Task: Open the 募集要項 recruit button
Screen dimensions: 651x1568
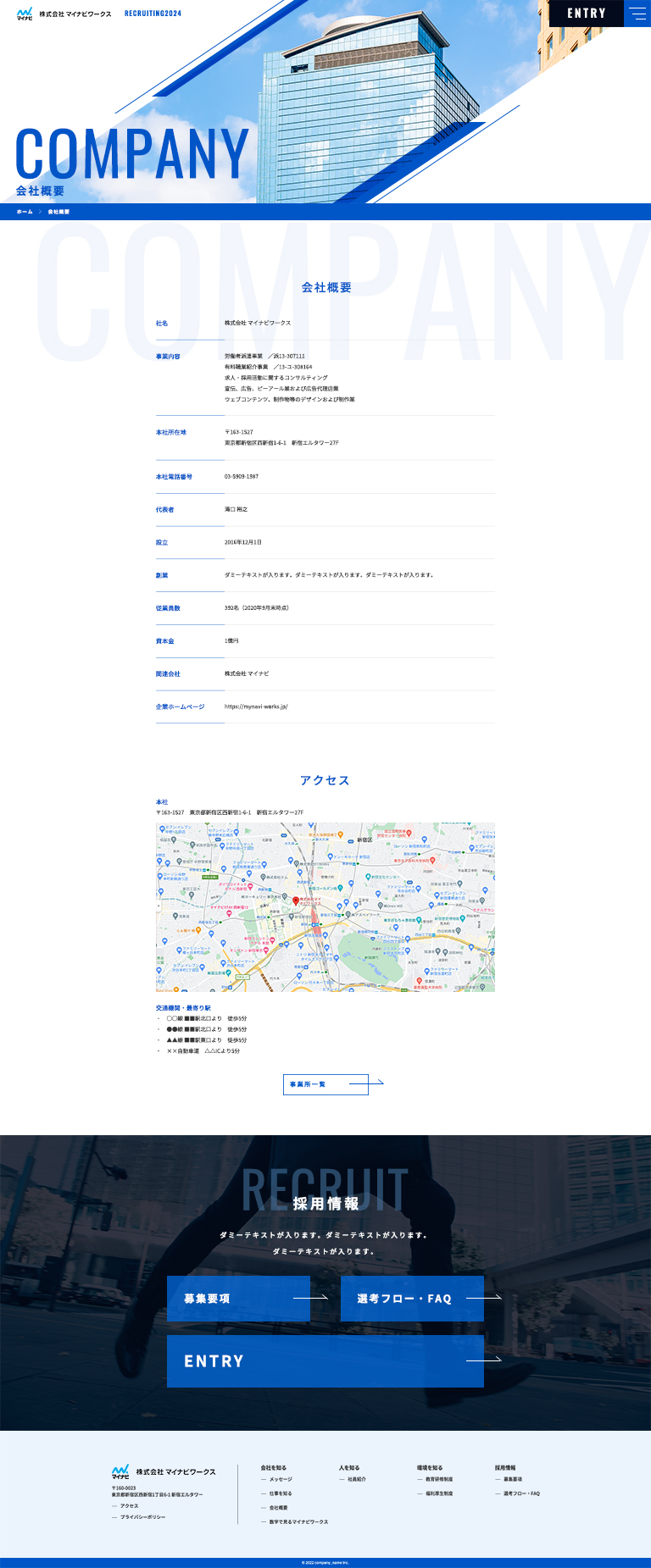Action: 238,1298
